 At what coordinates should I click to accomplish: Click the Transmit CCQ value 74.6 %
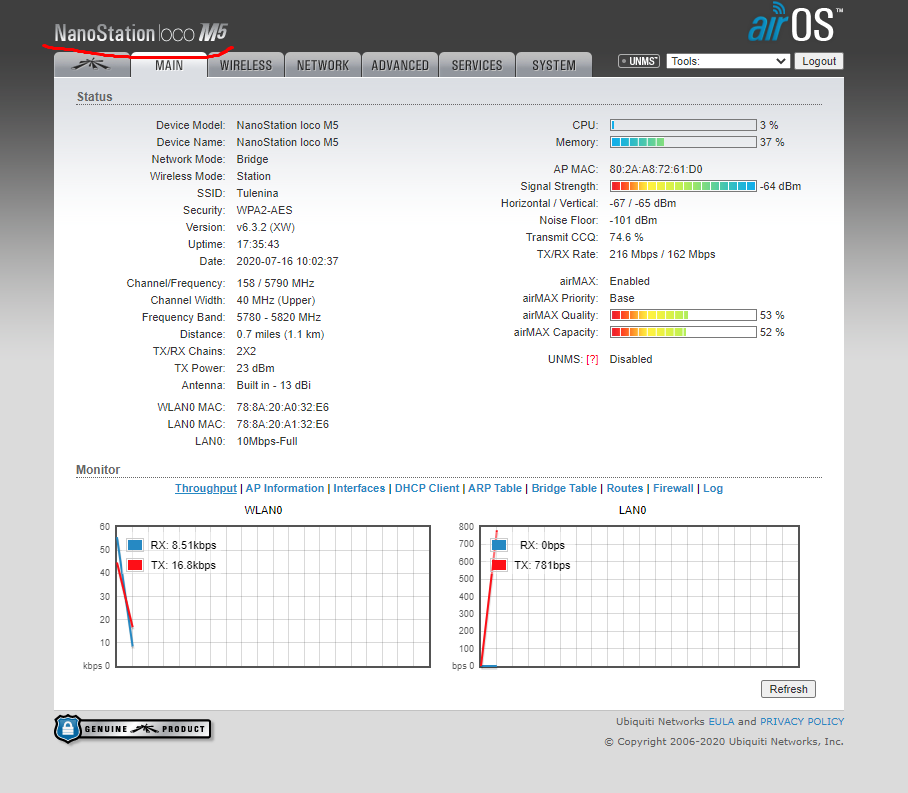[626, 237]
